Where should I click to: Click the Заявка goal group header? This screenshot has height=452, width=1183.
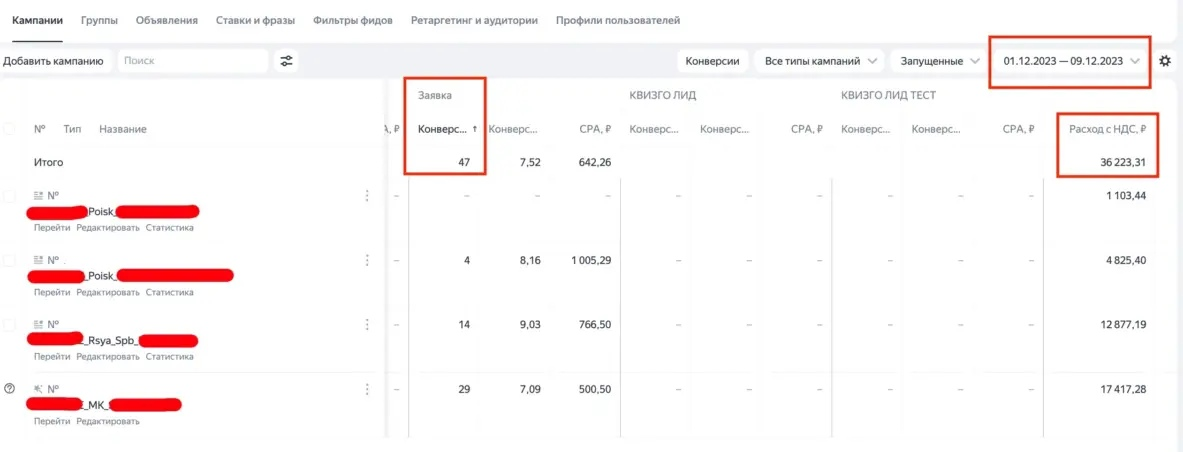click(434, 95)
